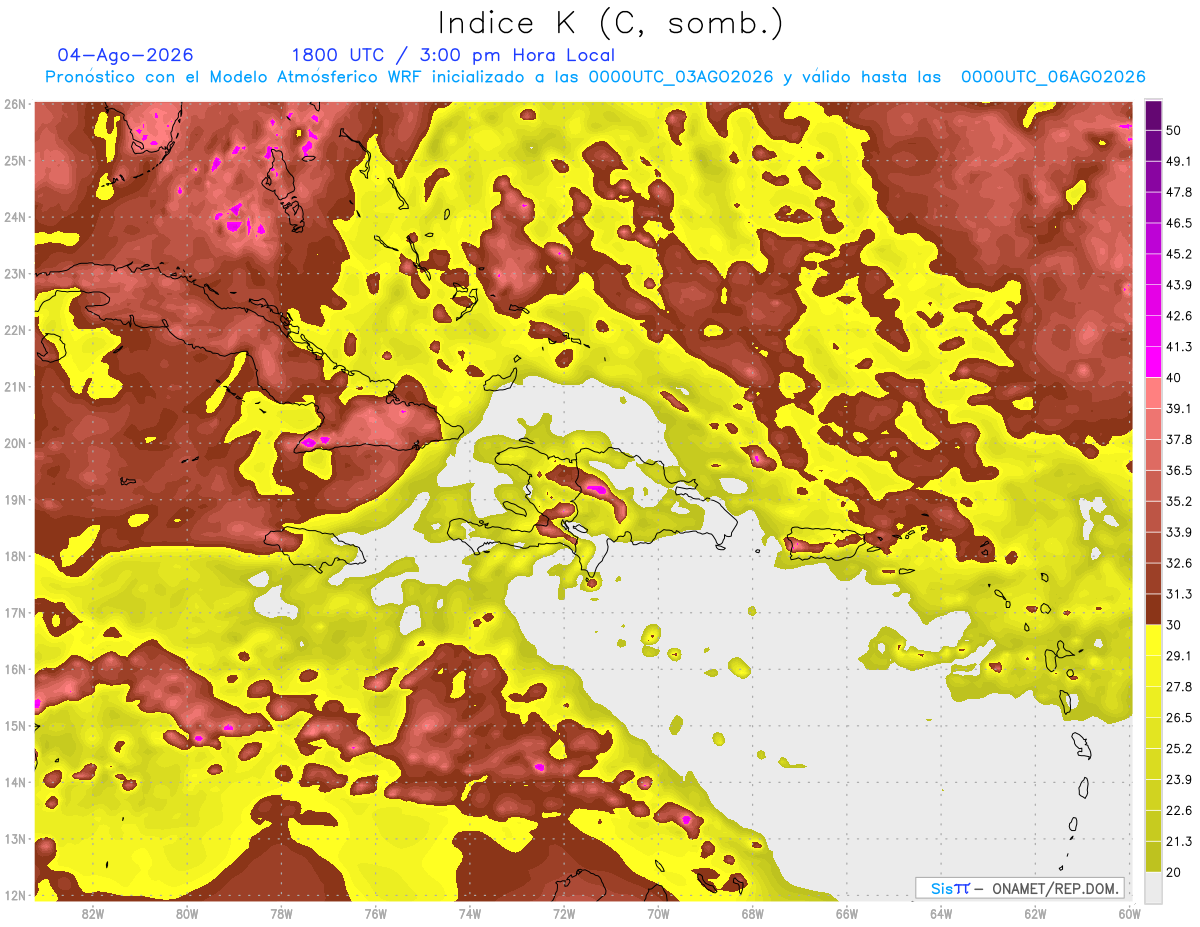Screen dimensions: 1200x927
Task: Click the colorbar value "41.3"
Action: (x=1178, y=347)
